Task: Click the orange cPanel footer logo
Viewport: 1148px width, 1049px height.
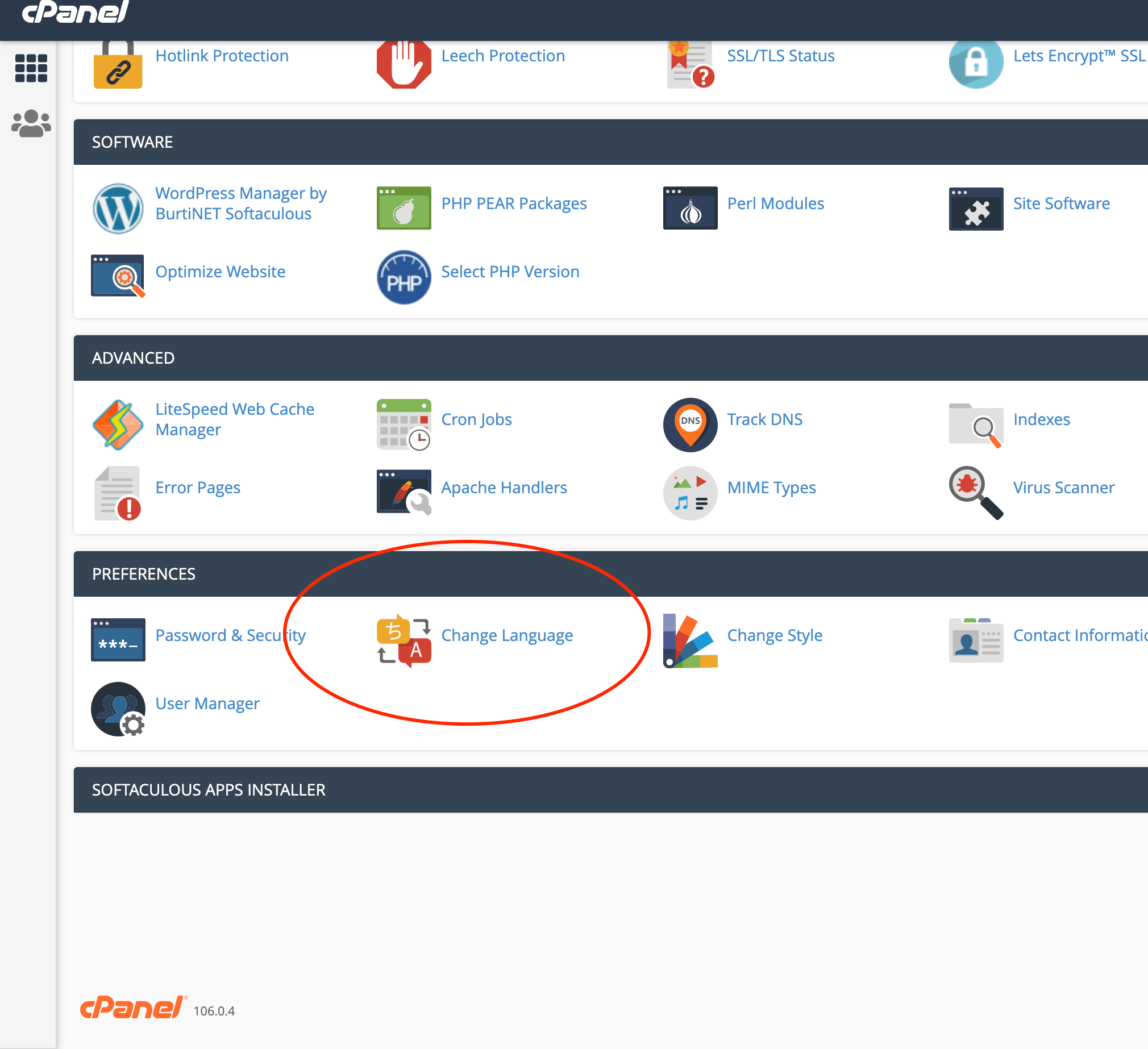Action: pyautogui.click(x=131, y=1008)
